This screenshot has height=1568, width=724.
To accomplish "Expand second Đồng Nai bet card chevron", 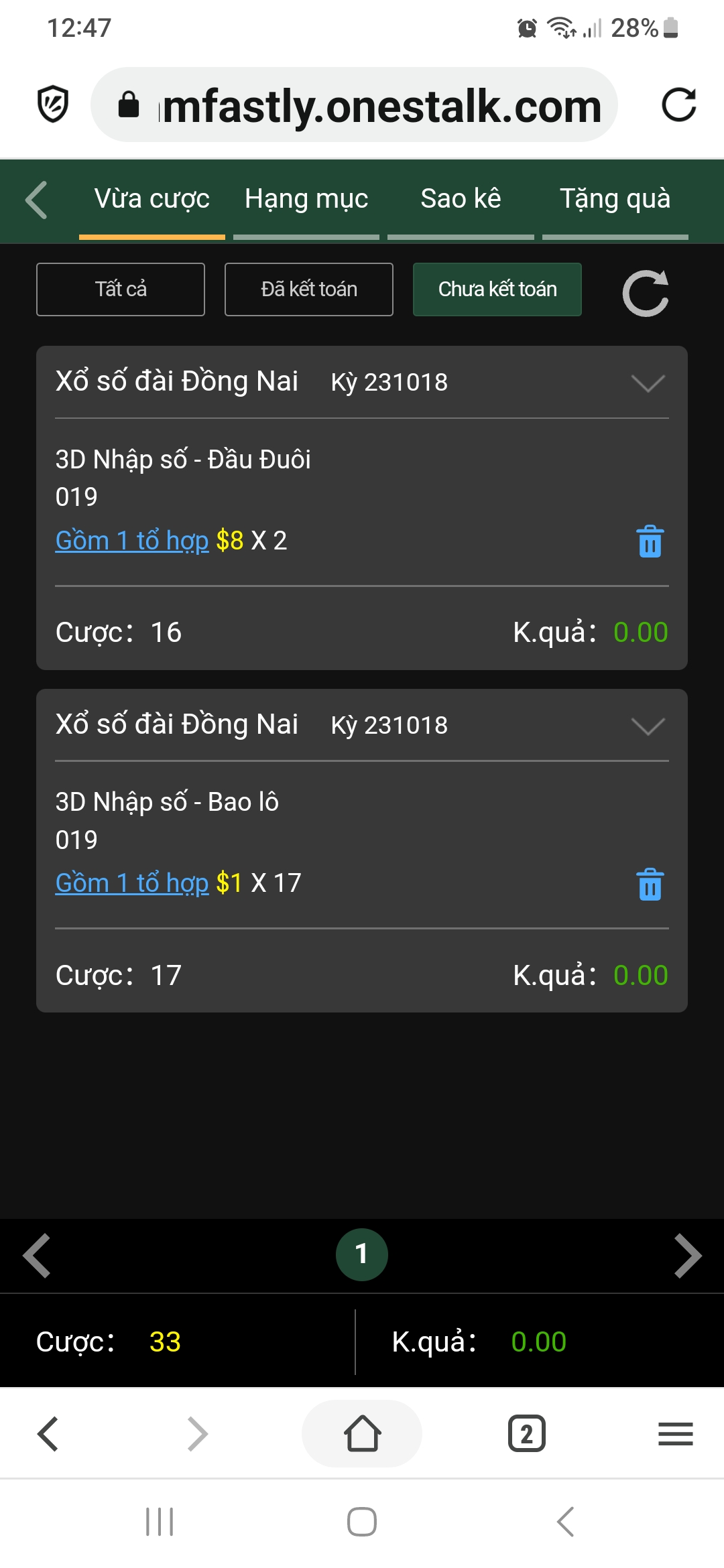I will [x=648, y=726].
